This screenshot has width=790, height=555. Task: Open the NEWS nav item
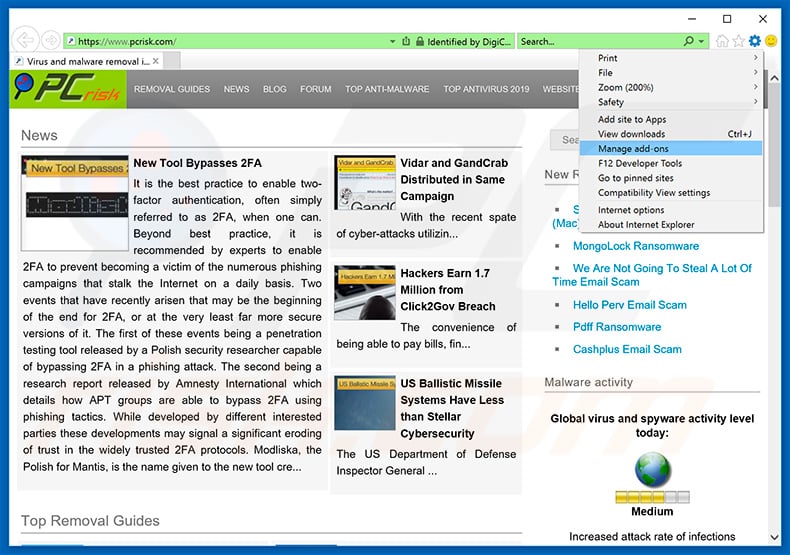click(236, 89)
